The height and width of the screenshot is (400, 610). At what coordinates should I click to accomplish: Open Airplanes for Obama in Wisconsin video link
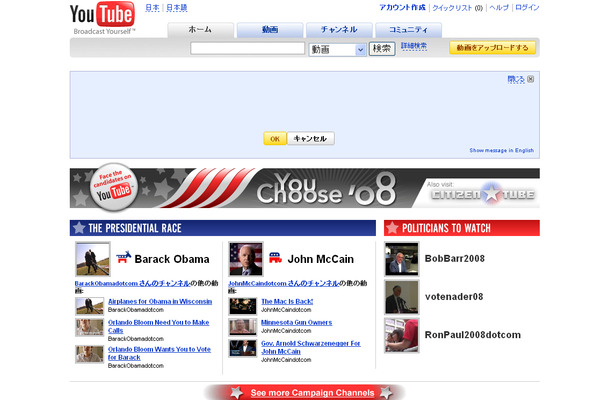tap(160, 302)
